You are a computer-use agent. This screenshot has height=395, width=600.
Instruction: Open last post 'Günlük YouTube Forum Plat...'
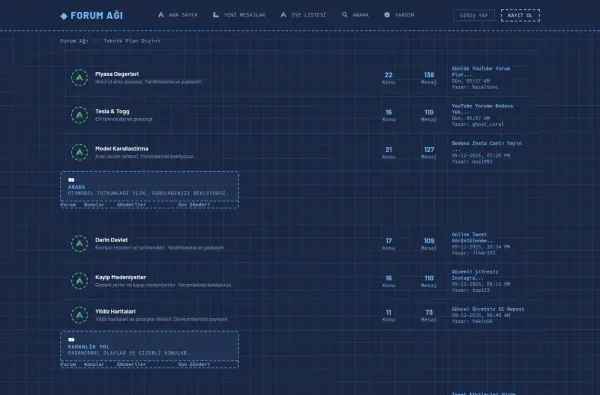[481, 72]
